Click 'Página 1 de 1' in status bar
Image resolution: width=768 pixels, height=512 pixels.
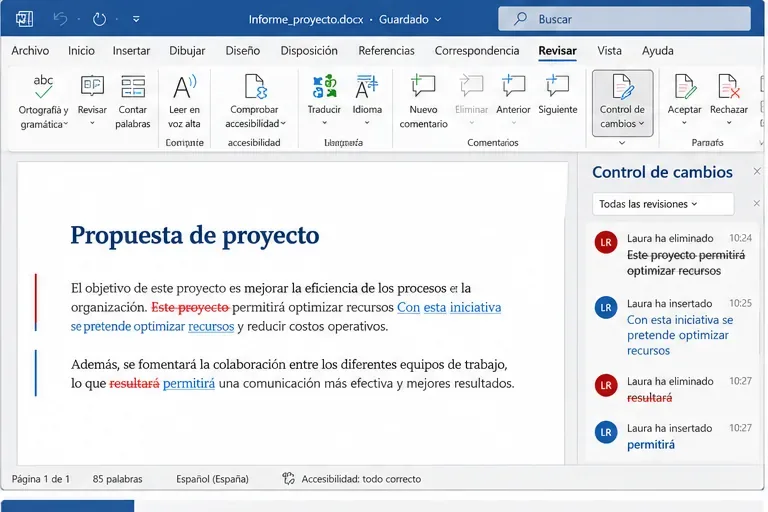pyautogui.click(x=41, y=479)
